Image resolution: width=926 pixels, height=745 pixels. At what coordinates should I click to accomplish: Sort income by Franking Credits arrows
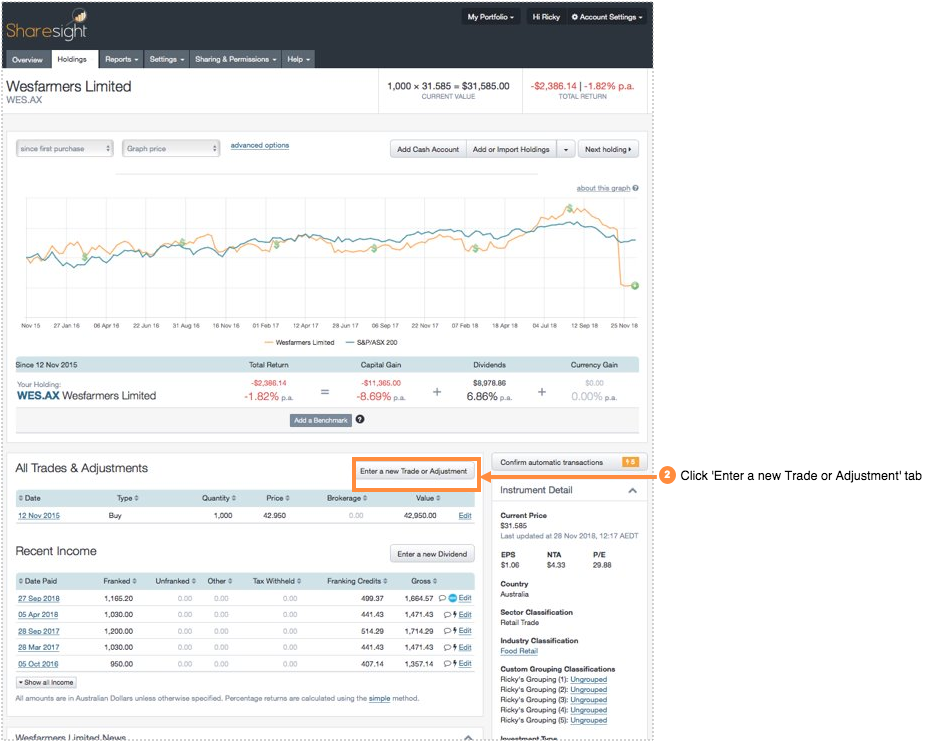[x=386, y=581]
